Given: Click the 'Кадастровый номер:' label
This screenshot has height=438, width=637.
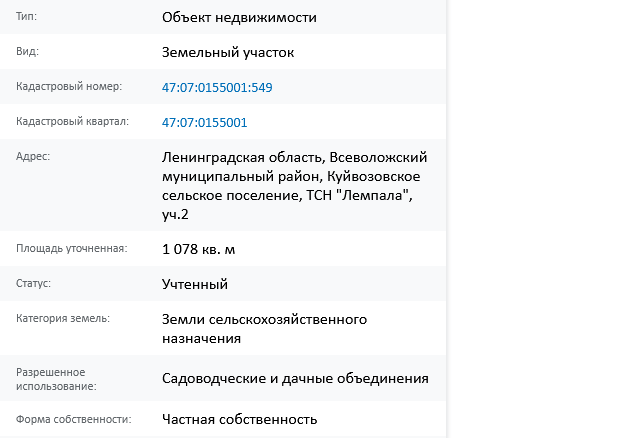Looking at the screenshot, I should (69, 86).
